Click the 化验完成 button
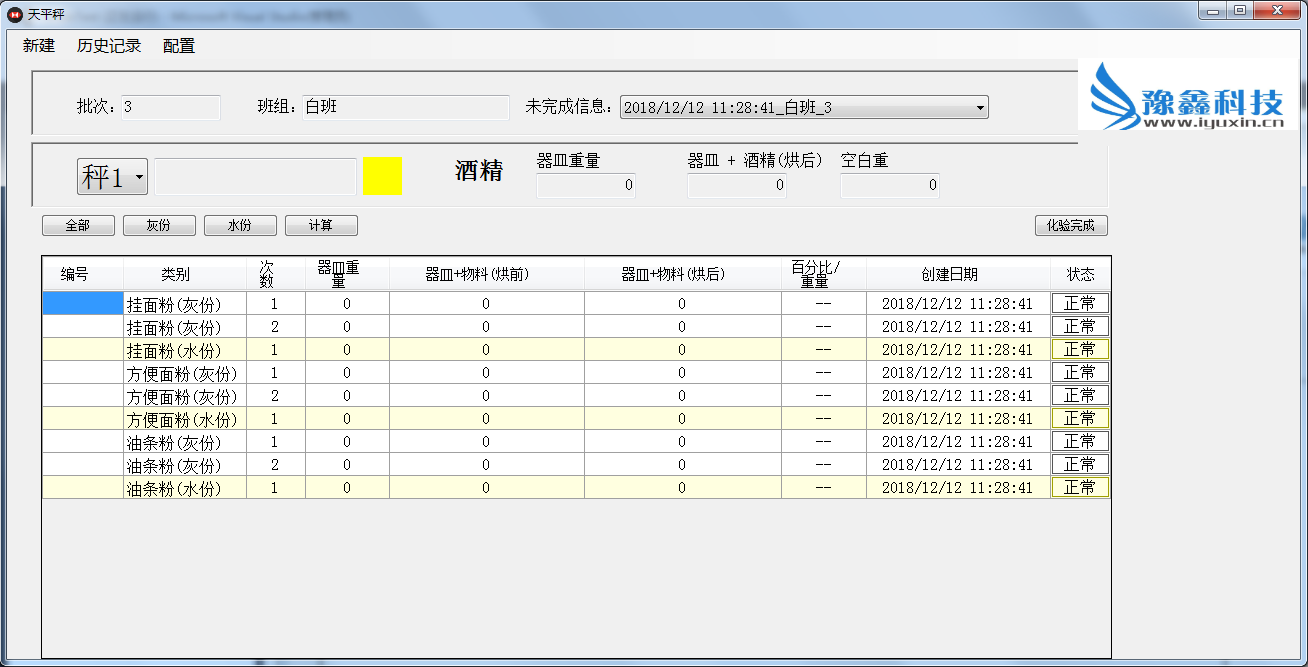This screenshot has height=667, width=1308. point(1071,226)
